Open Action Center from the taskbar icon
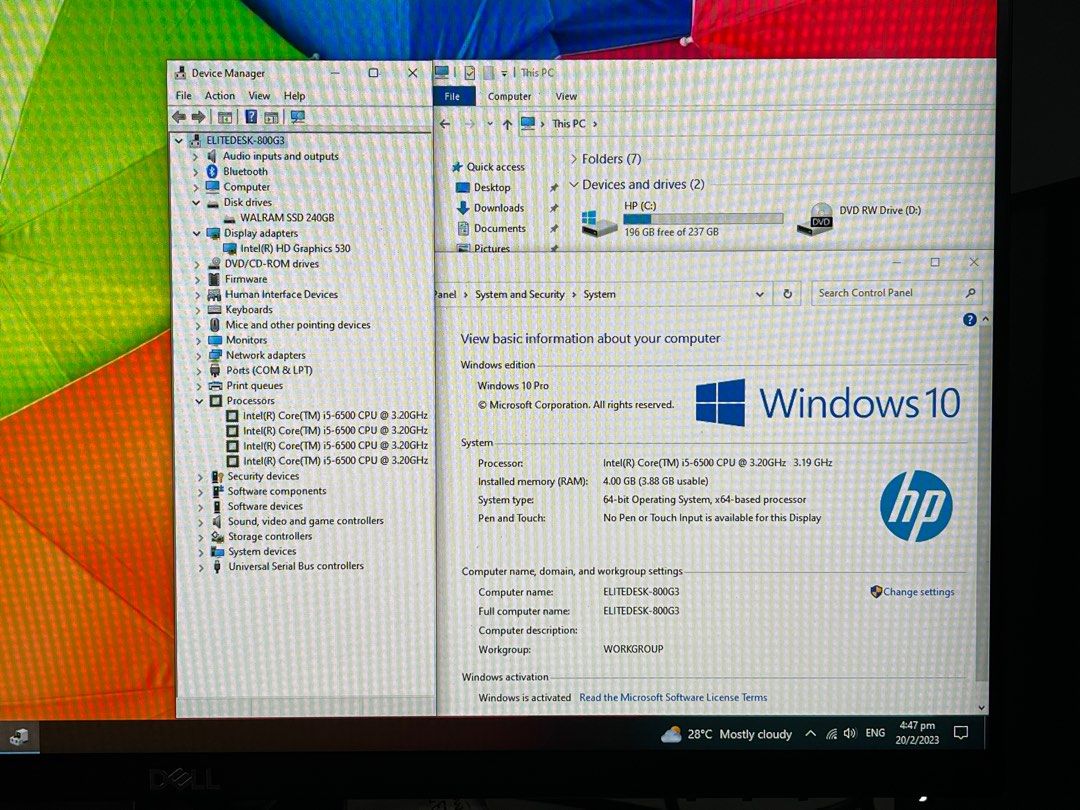Viewport: 1080px width, 810px height. [x=960, y=733]
